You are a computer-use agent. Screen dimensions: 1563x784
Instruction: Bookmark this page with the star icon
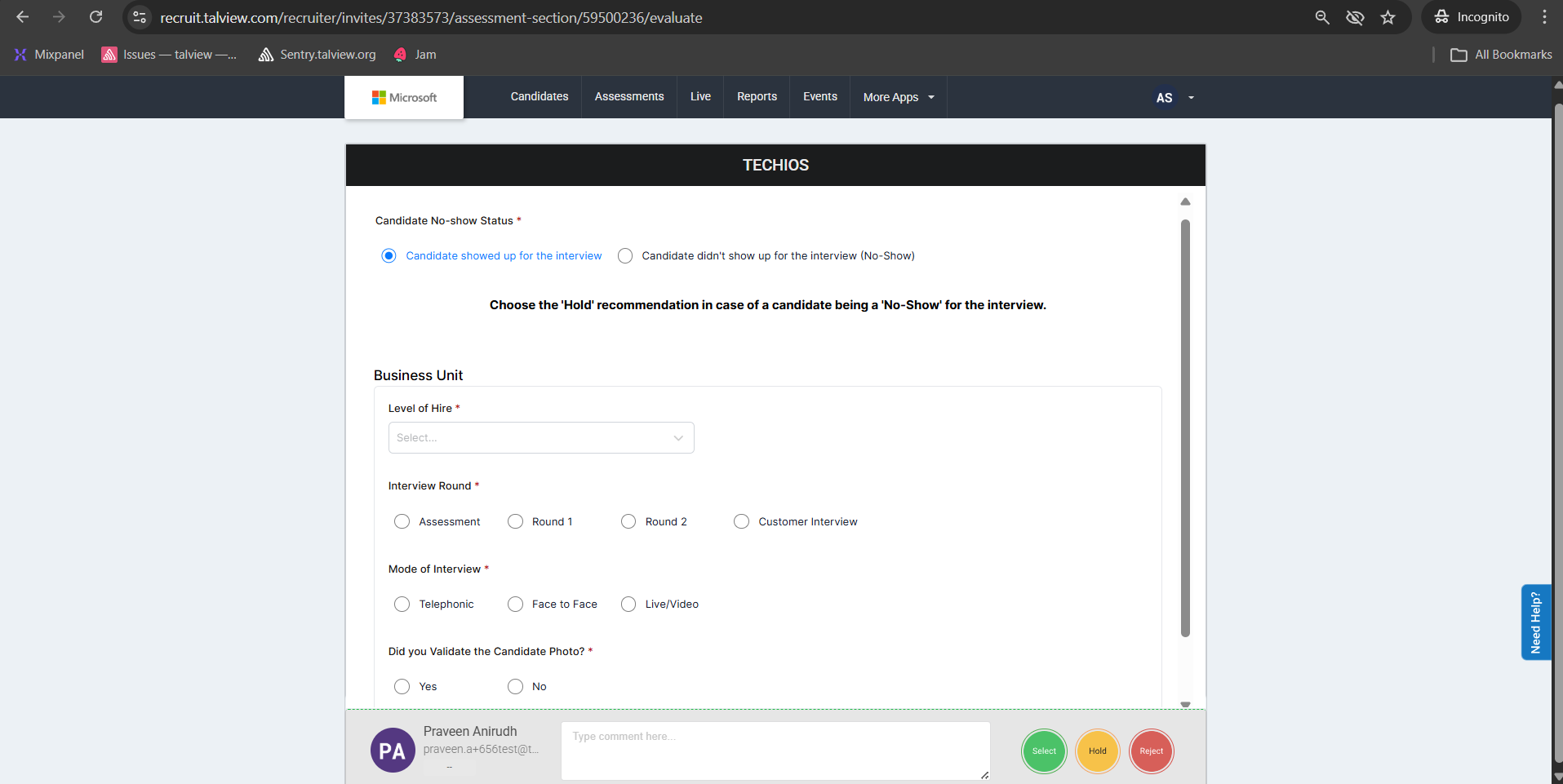click(x=1388, y=17)
